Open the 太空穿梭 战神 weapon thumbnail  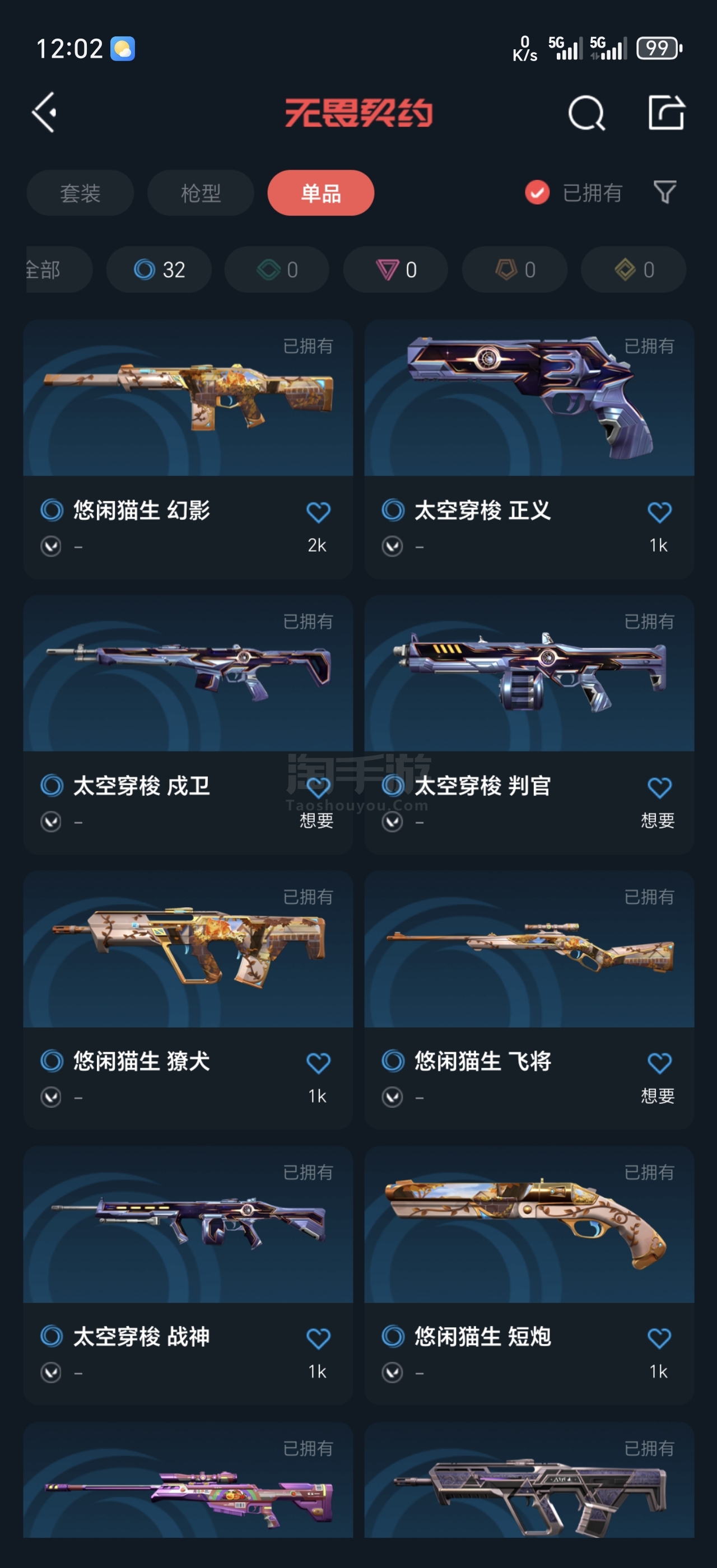coord(188,1225)
